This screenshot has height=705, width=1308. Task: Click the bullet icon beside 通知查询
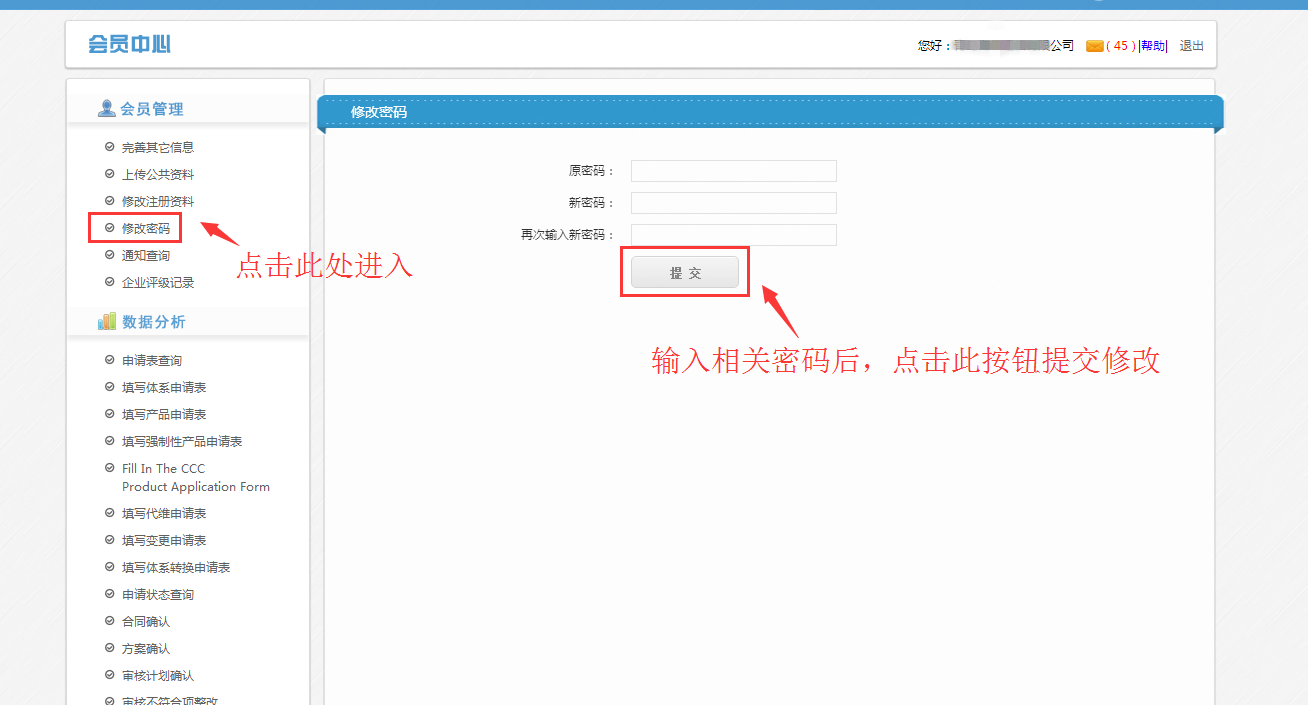pyautogui.click(x=110, y=256)
